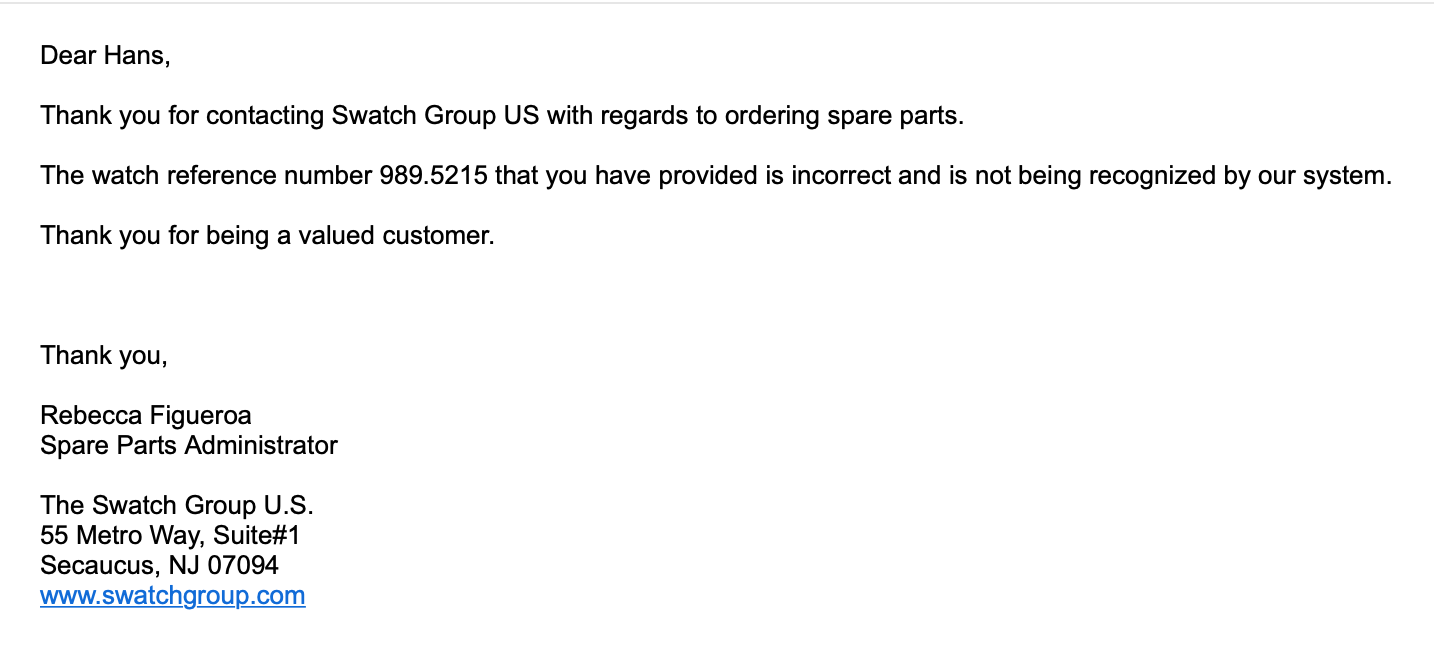Open the www.swatchgroup.com link
1434x660 pixels.
172,596
